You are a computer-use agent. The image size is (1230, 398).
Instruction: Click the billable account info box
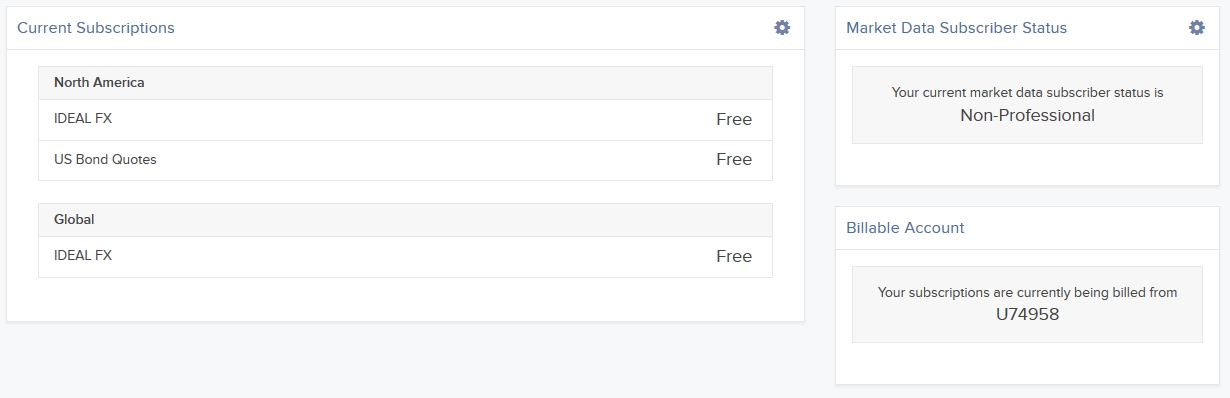coord(1027,304)
